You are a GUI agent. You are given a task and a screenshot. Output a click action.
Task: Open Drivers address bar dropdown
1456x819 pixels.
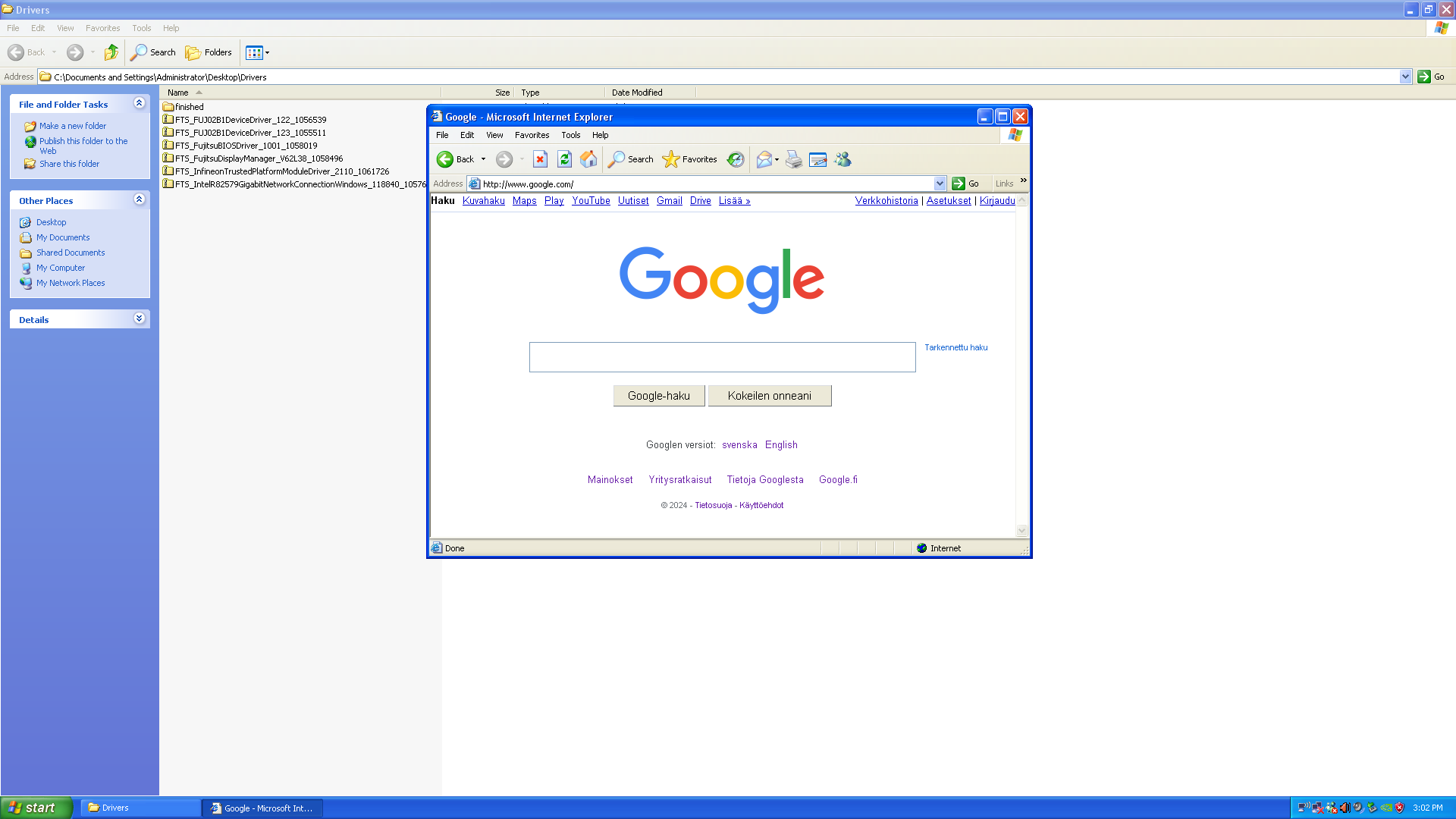[x=1405, y=77]
